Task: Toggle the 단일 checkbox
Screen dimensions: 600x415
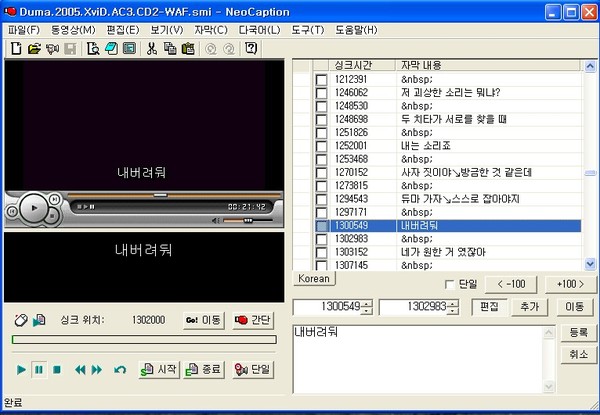Action: (x=449, y=285)
